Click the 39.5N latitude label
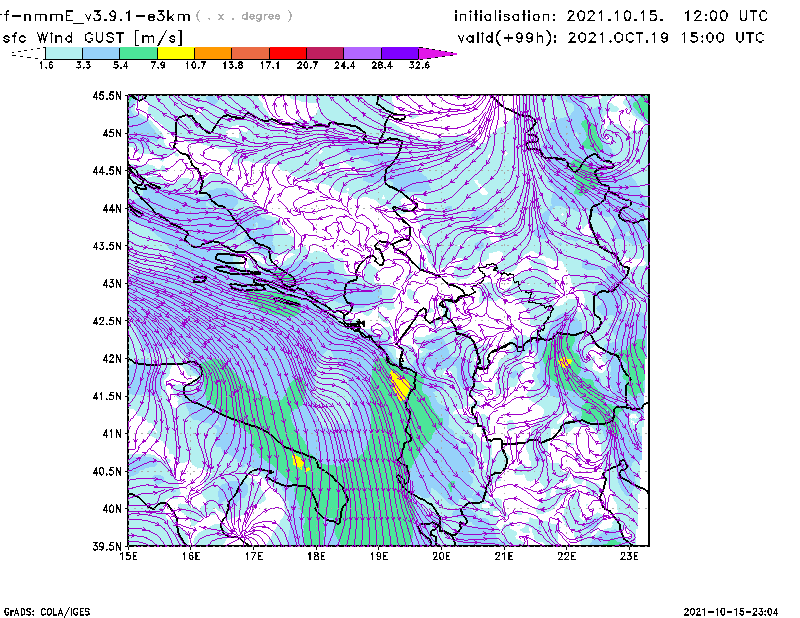The width and height of the screenshot is (800, 618). coord(107,547)
